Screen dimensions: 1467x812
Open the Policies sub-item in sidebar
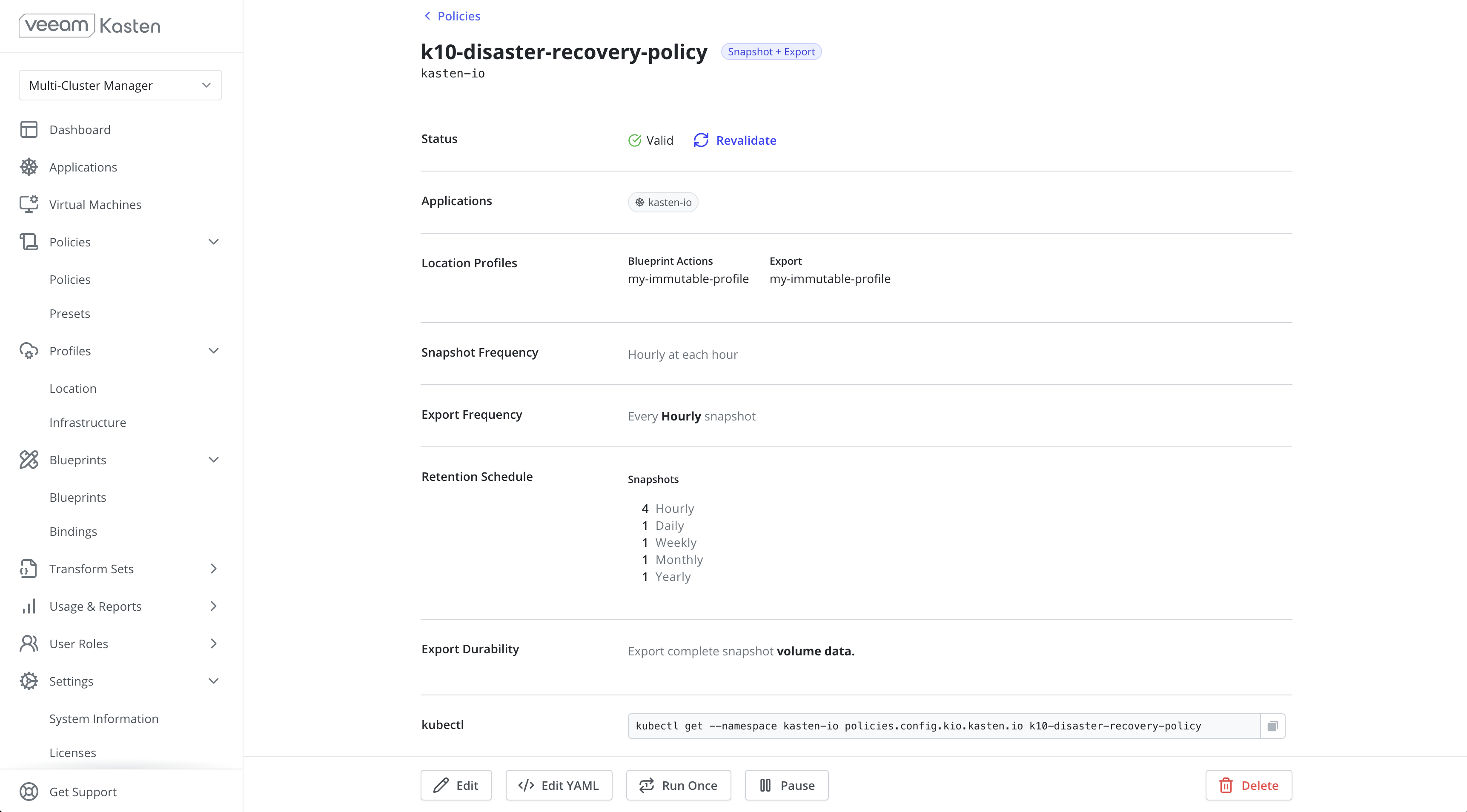point(69,280)
